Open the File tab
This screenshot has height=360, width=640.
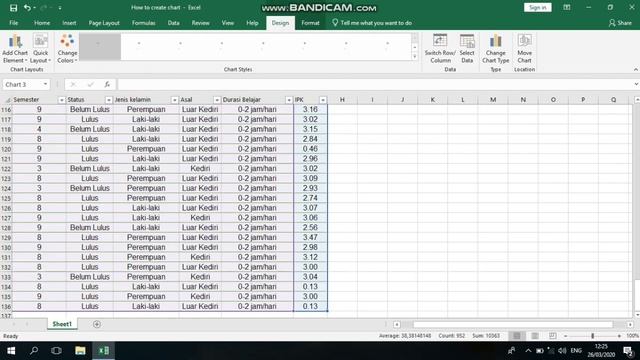point(13,23)
